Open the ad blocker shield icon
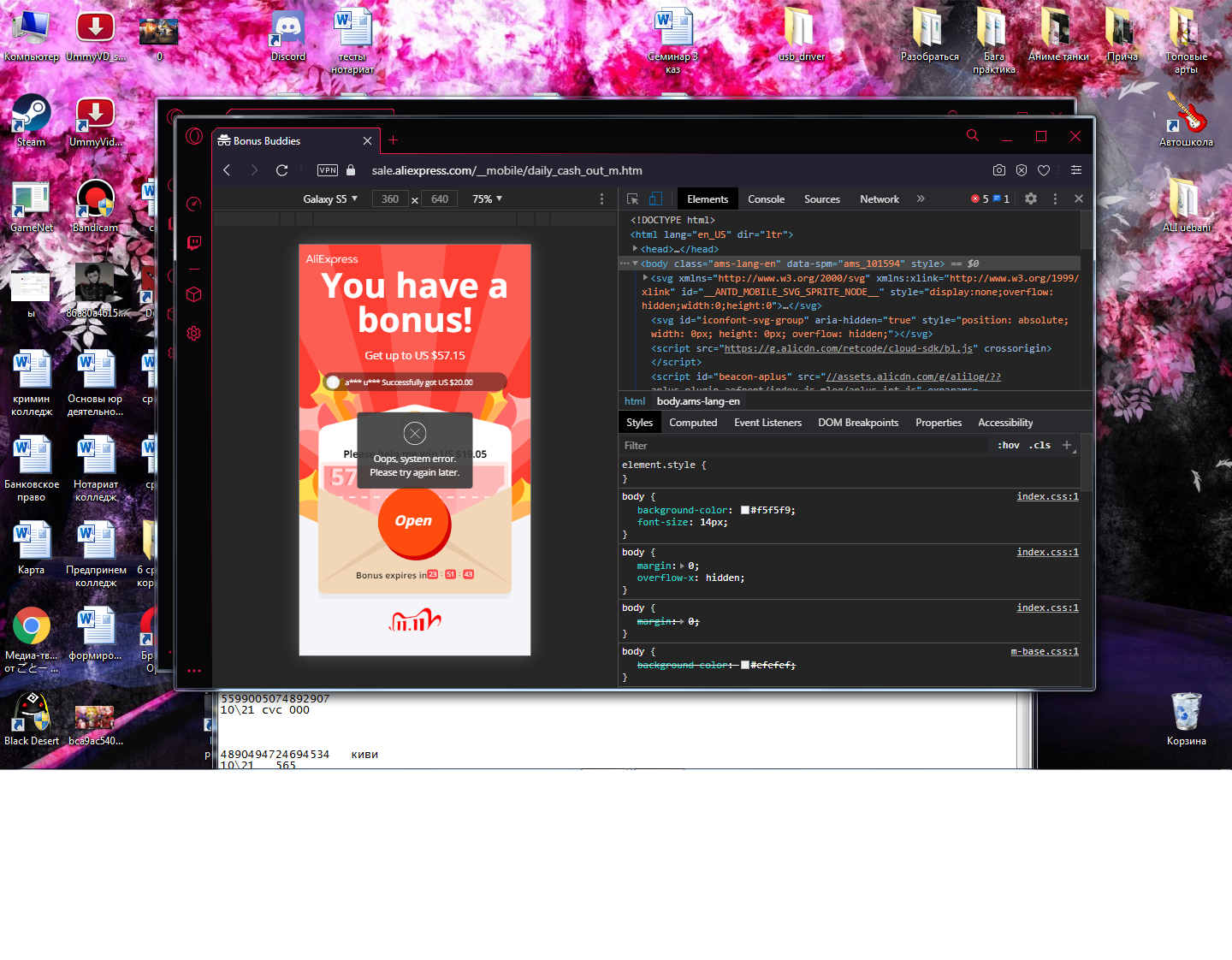1232x960 pixels. point(1022,170)
